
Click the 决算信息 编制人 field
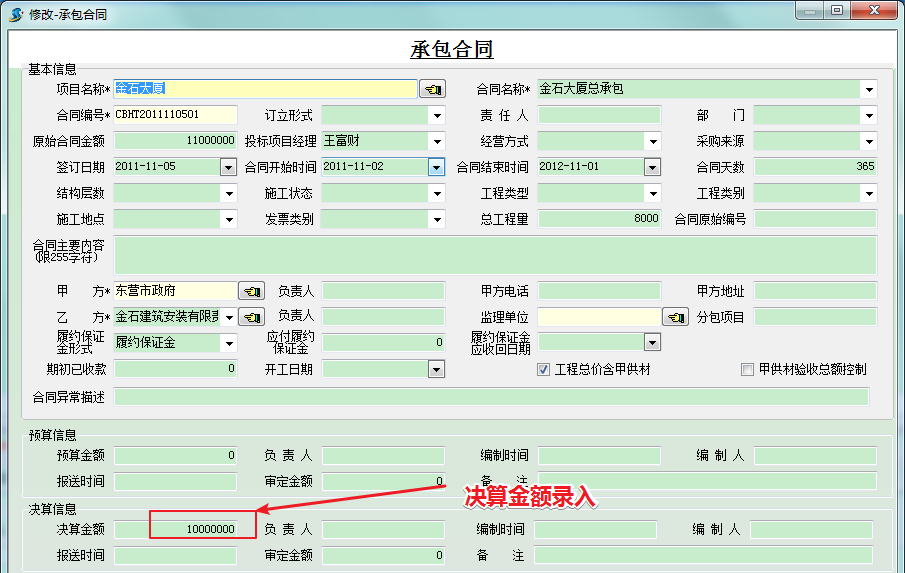811,529
